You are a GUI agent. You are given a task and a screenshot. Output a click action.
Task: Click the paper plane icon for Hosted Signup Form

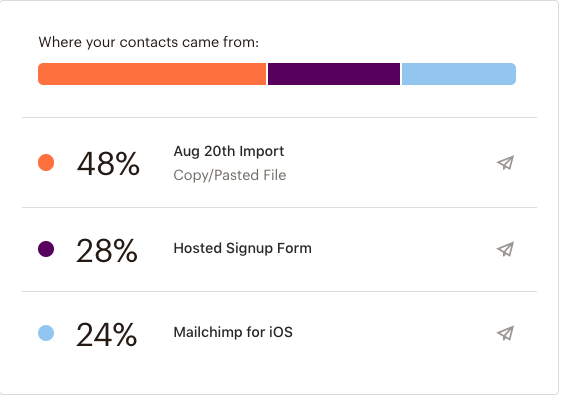coord(505,249)
